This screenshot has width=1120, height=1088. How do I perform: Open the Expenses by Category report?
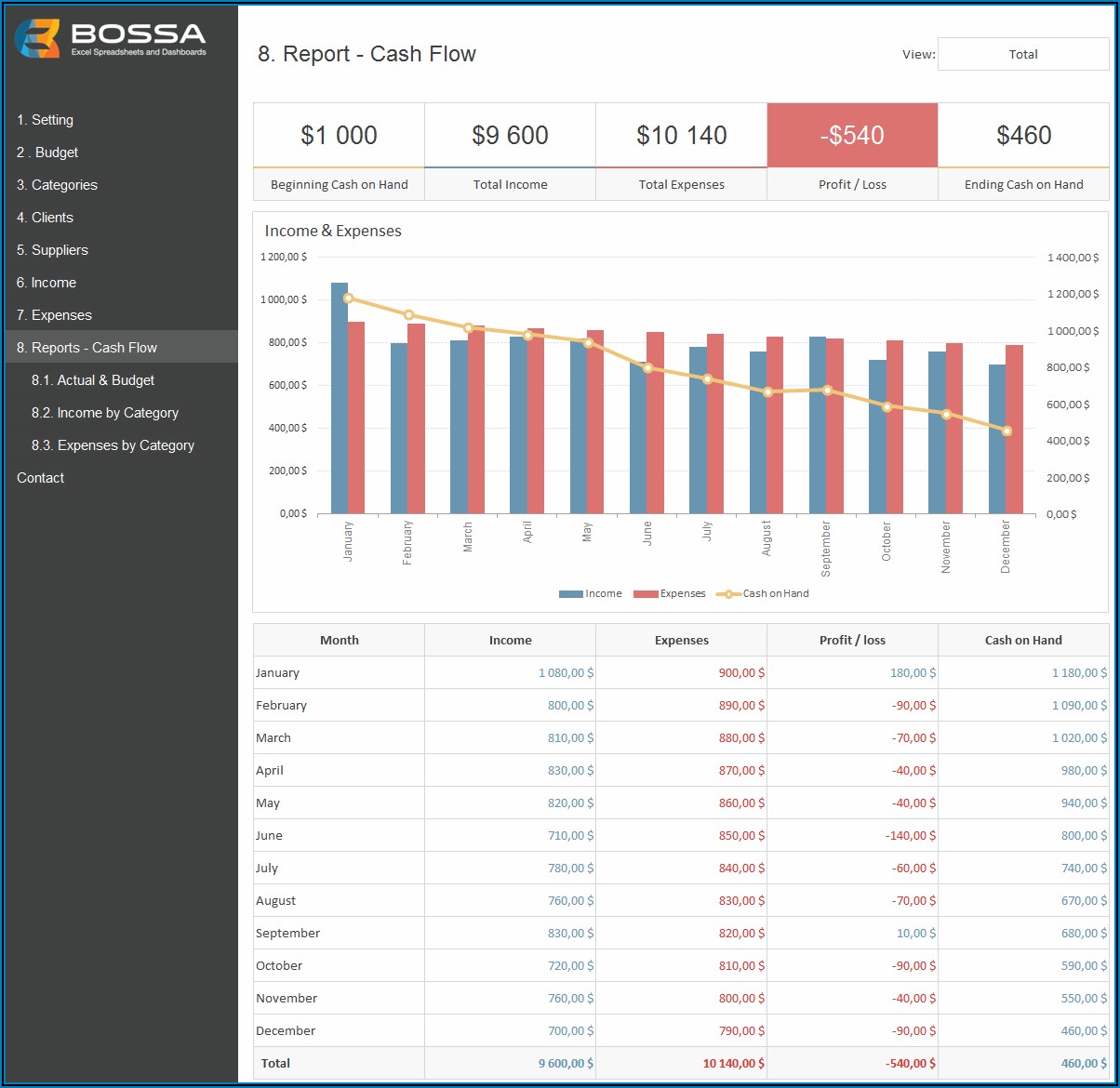pos(113,445)
